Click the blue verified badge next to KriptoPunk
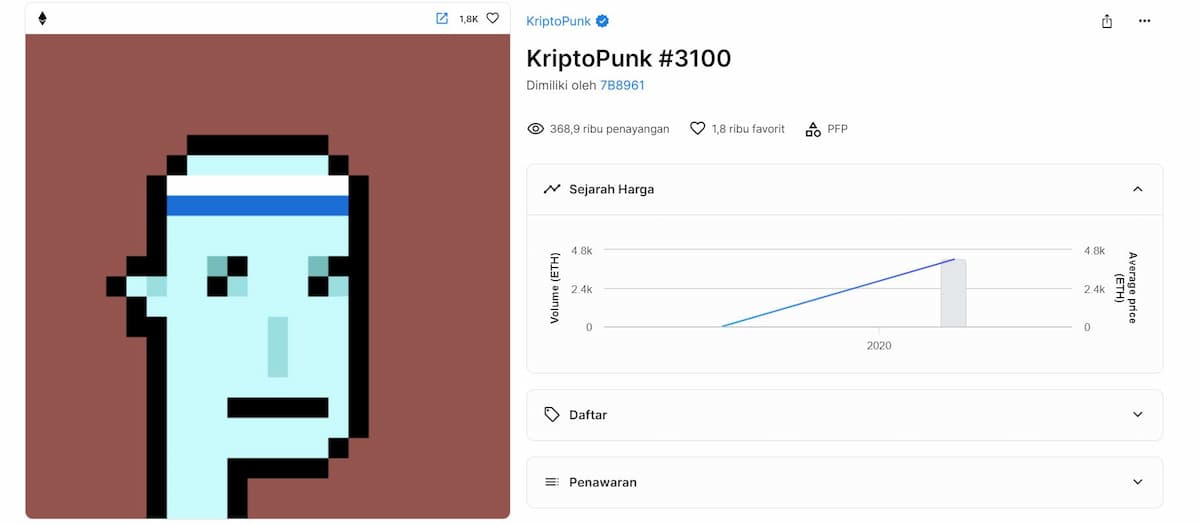This screenshot has width=1200, height=524. (x=603, y=21)
